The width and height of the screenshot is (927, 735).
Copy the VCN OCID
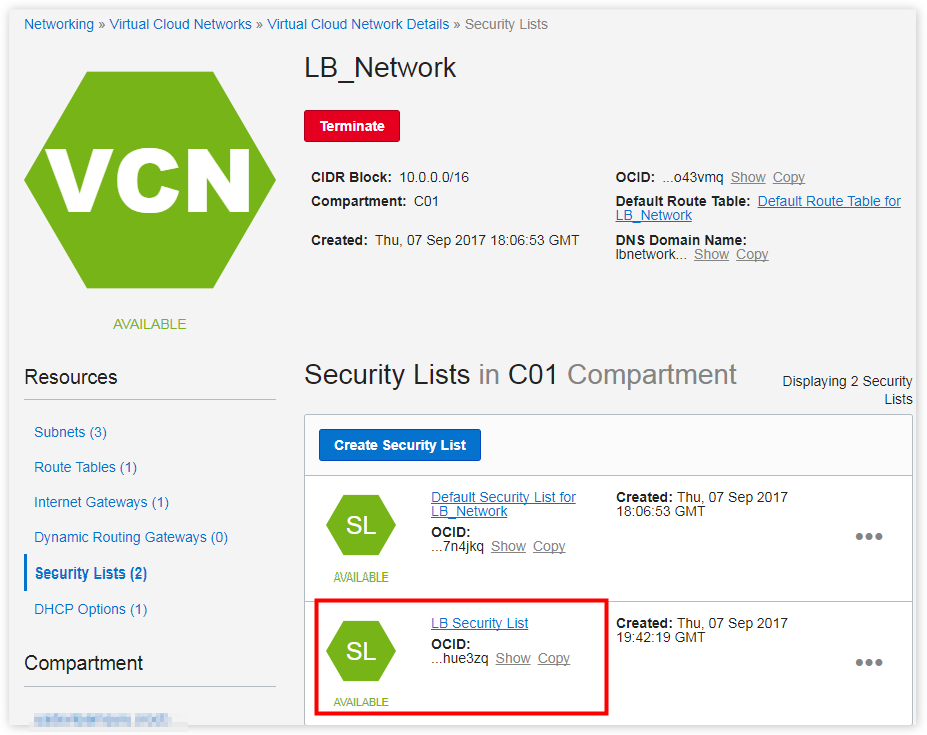788,177
